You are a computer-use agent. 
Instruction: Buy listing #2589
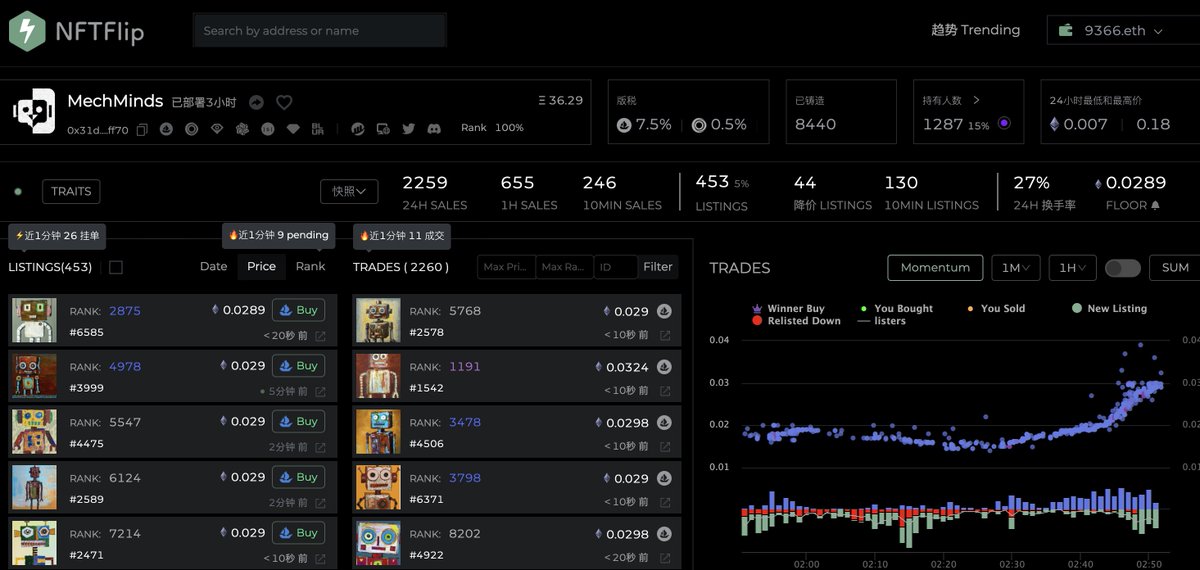pyautogui.click(x=298, y=478)
